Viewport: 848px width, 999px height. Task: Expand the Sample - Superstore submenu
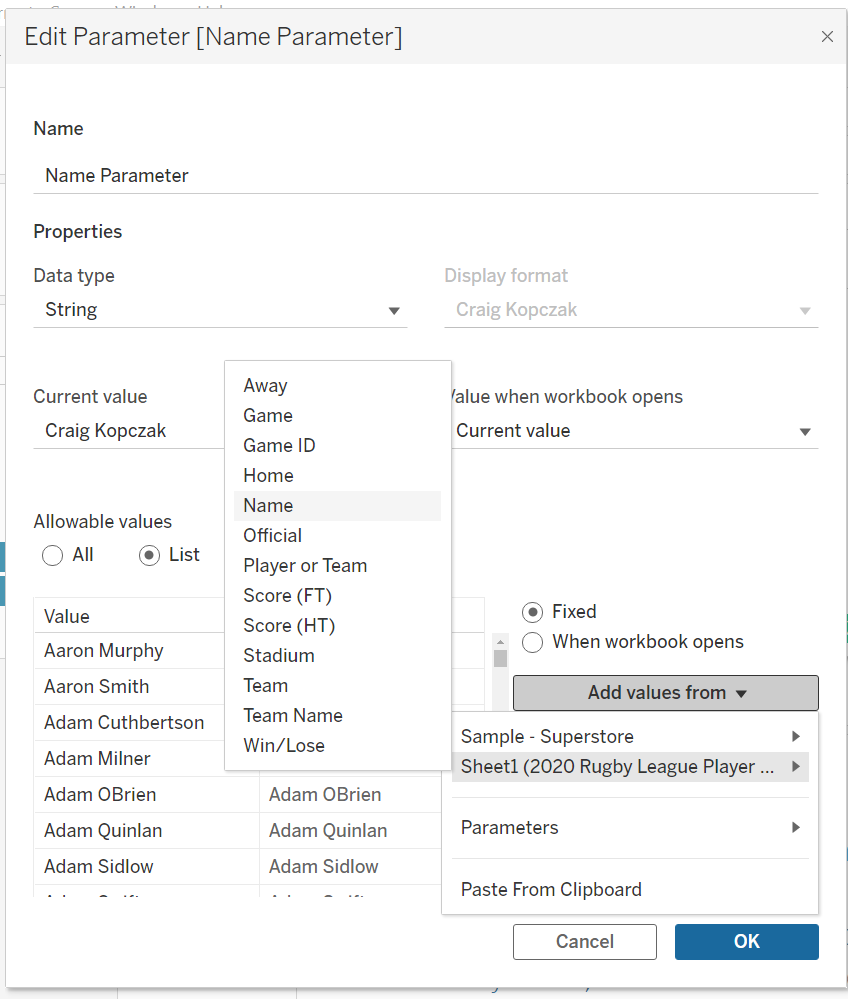pos(795,737)
